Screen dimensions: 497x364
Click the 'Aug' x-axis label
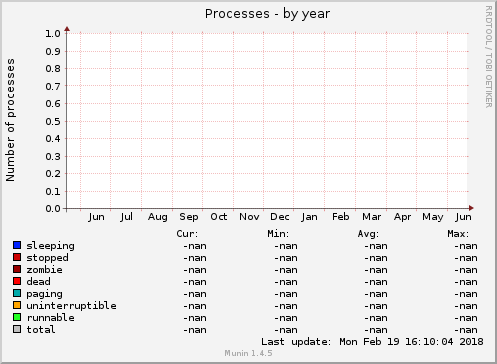pos(158,217)
